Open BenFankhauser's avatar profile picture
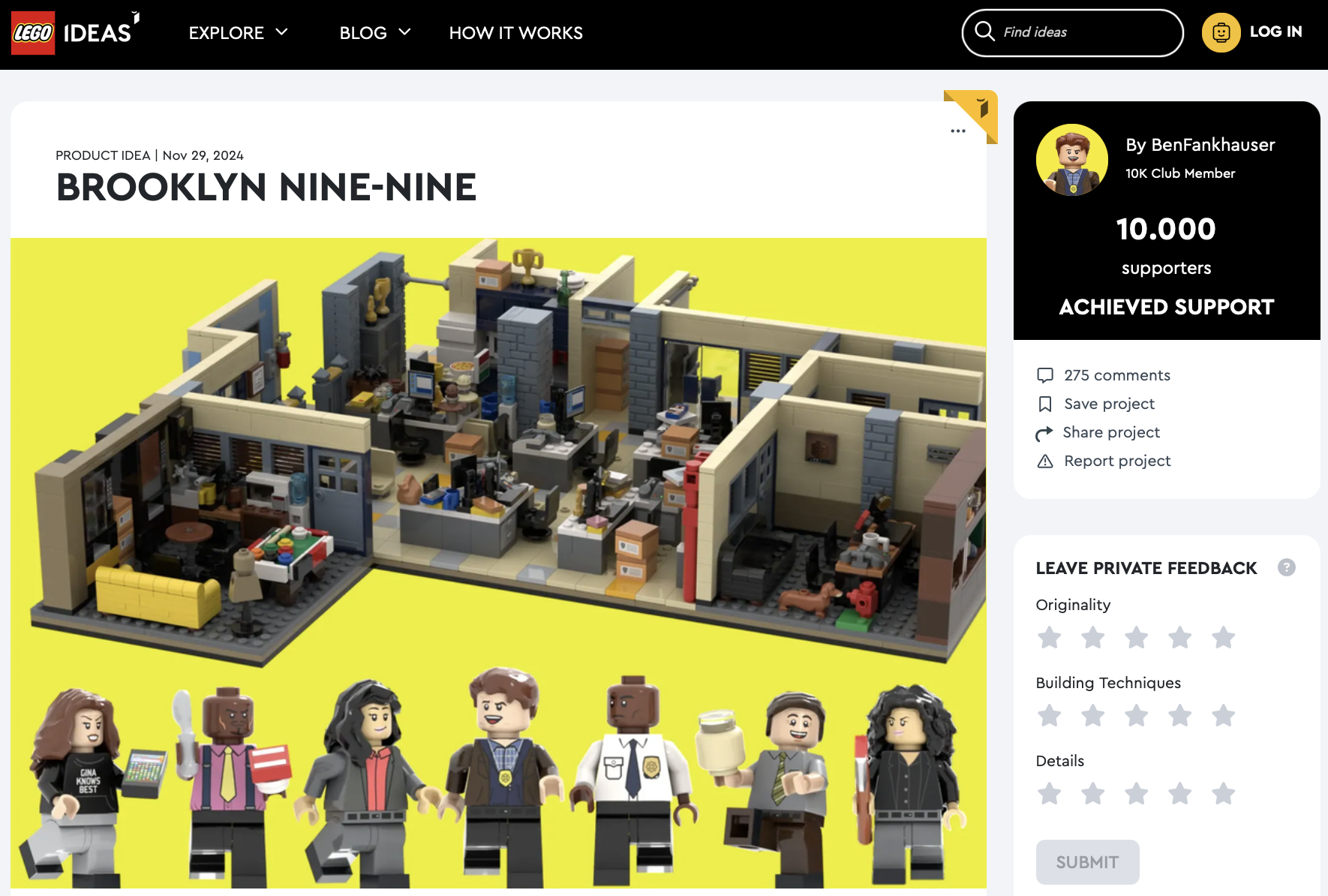Image resolution: width=1328 pixels, height=896 pixels. coord(1072,160)
